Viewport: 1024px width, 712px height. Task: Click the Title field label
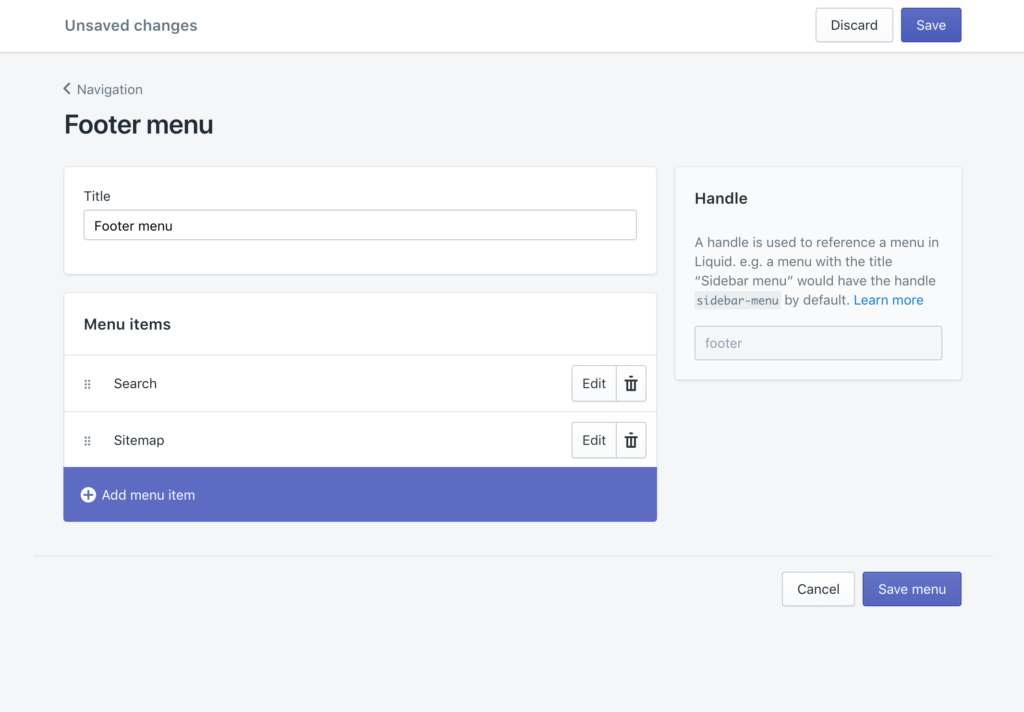point(97,196)
